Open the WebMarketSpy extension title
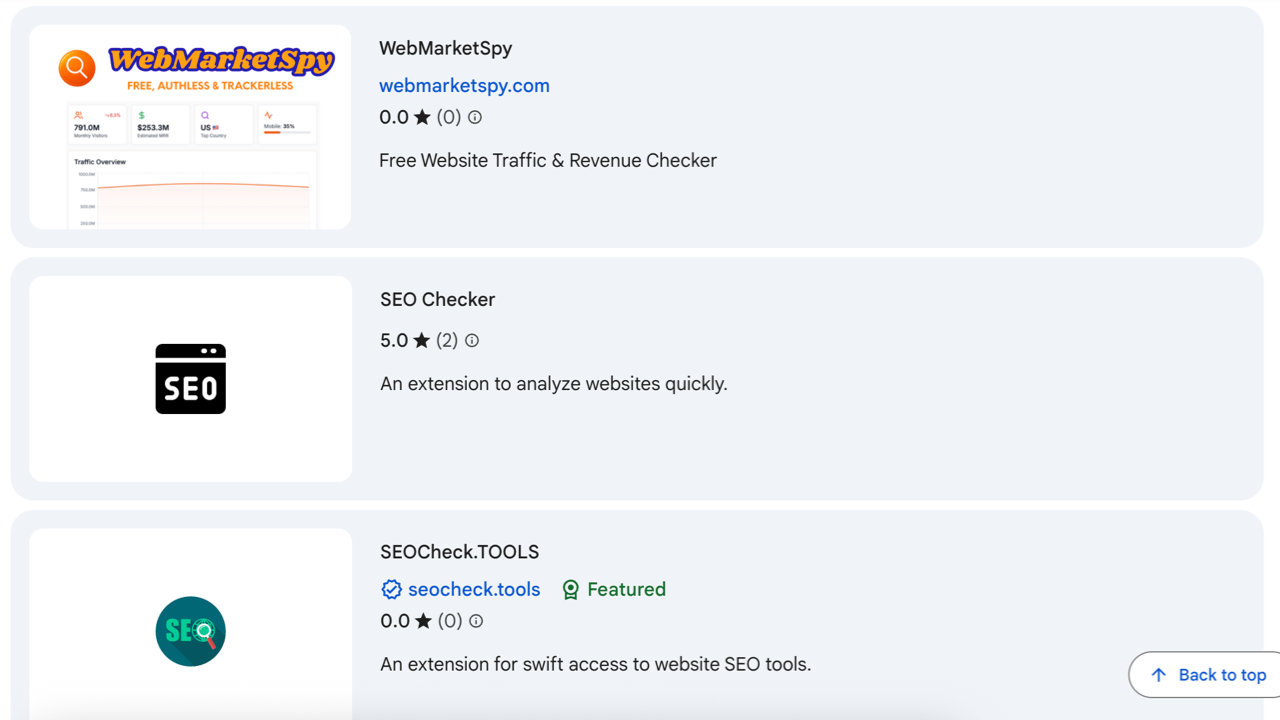 click(x=445, y=48)
